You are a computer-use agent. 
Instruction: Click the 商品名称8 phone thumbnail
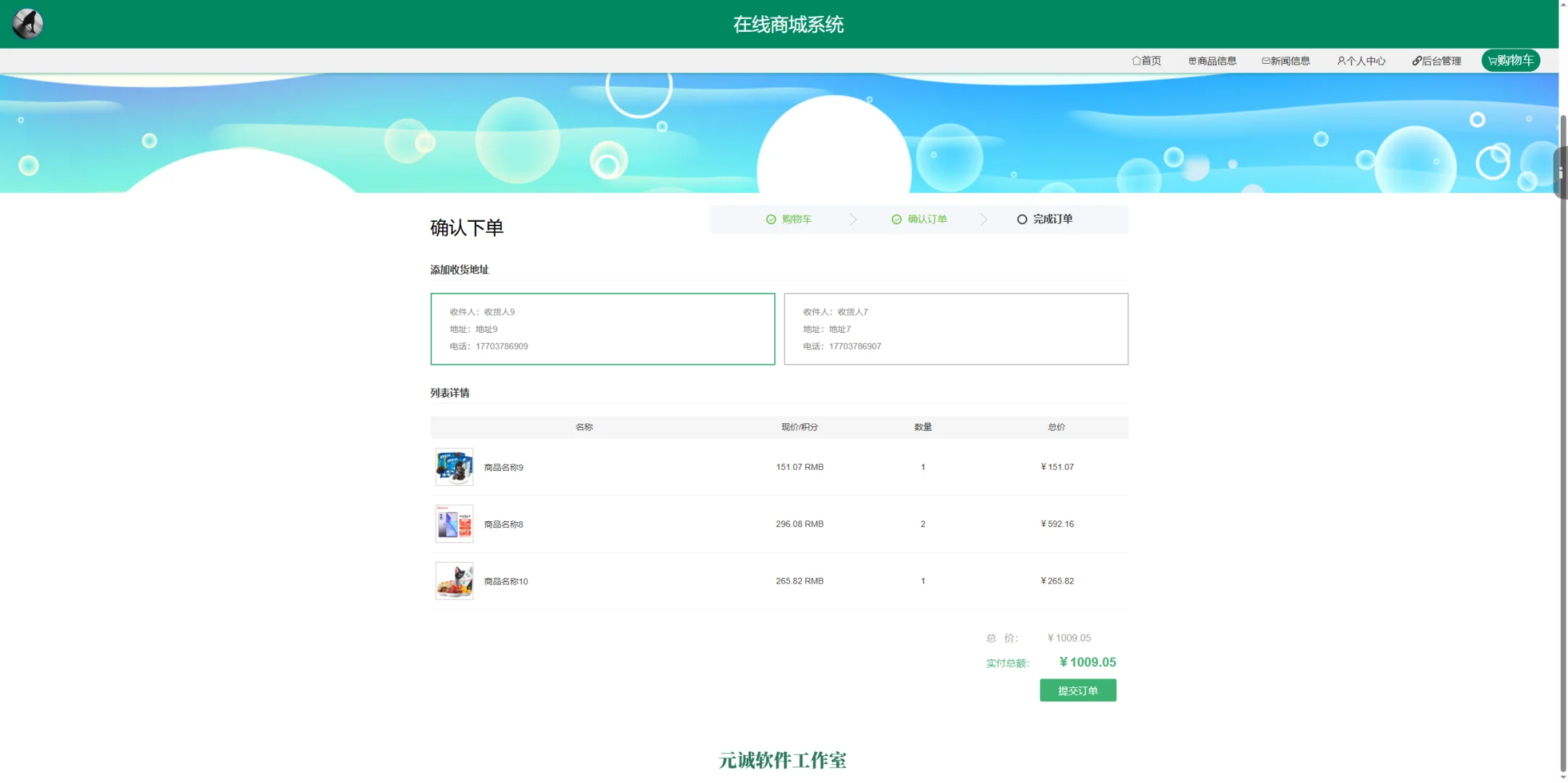[x=453, y=523]
